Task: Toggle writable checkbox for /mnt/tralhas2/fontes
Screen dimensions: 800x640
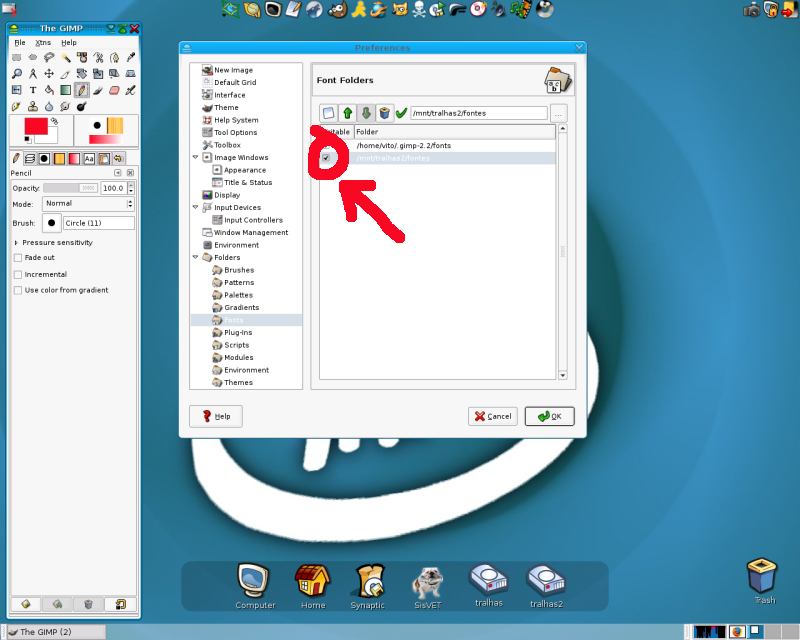Action: [x=326, y=158]
